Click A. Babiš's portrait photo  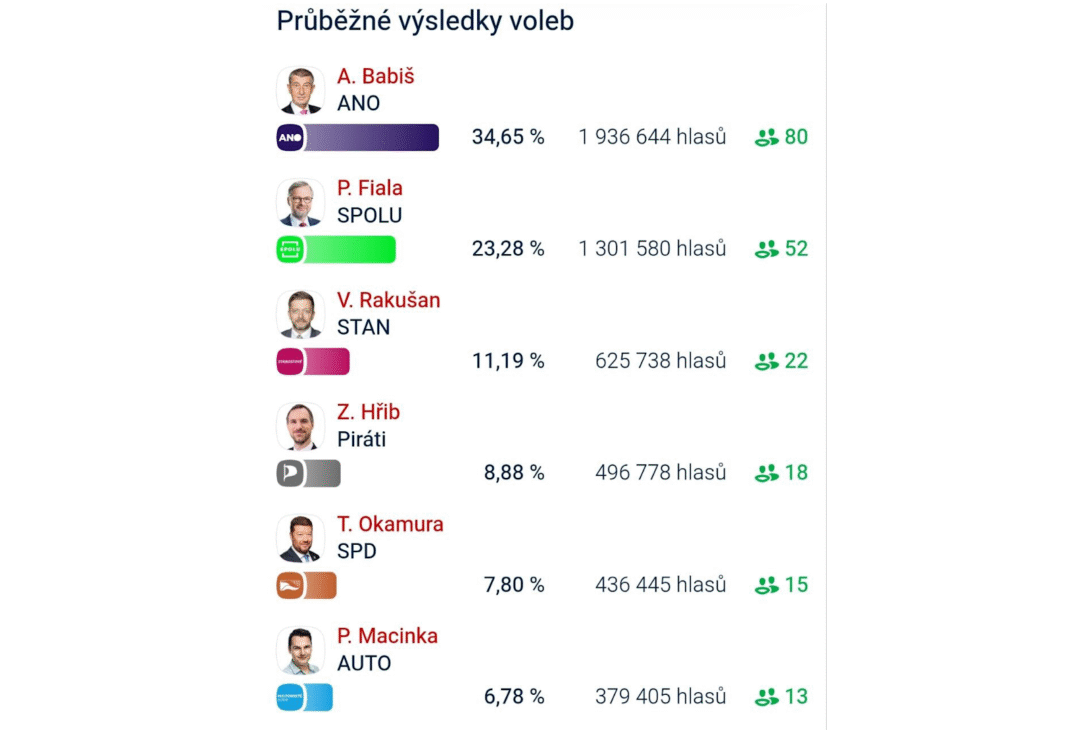coord(300,91)
